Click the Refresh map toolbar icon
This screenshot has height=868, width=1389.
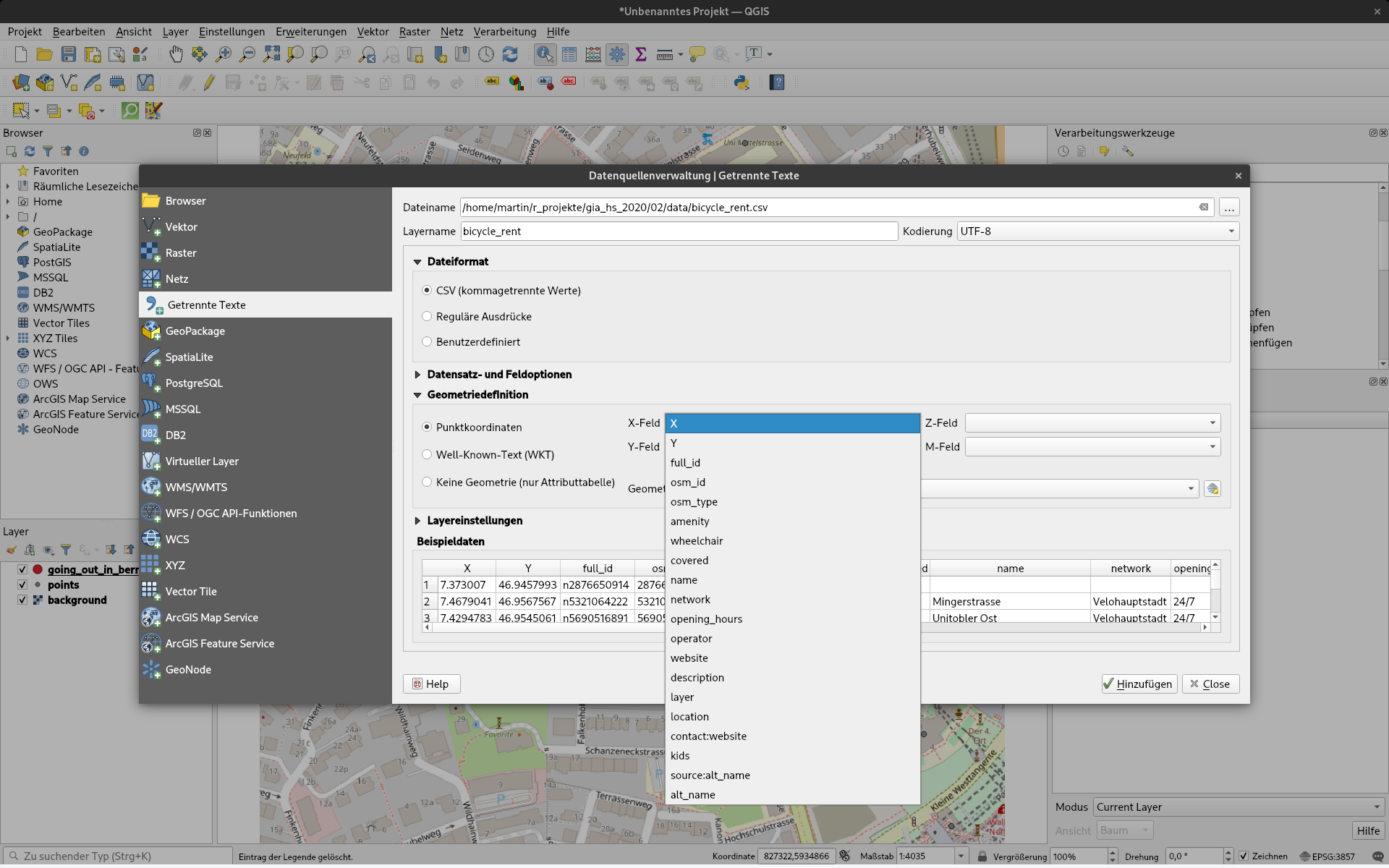pyautogui.click(x=510, y=54)
